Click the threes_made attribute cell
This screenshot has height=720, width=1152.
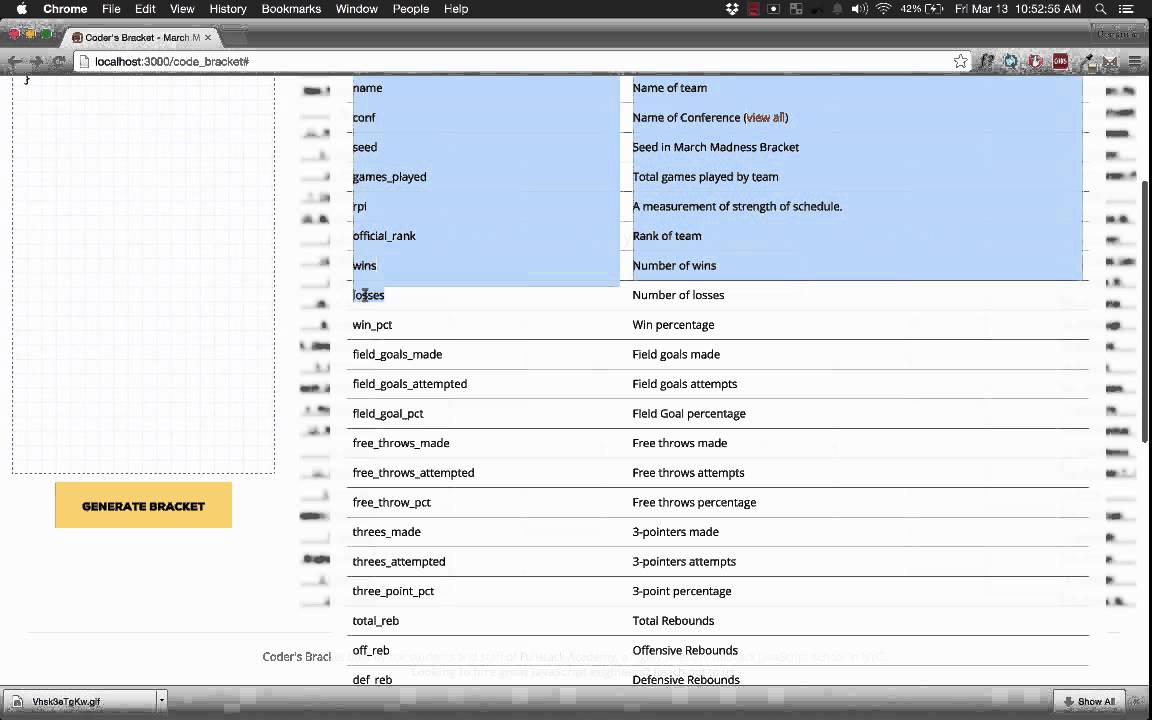(x=386, y=532)
